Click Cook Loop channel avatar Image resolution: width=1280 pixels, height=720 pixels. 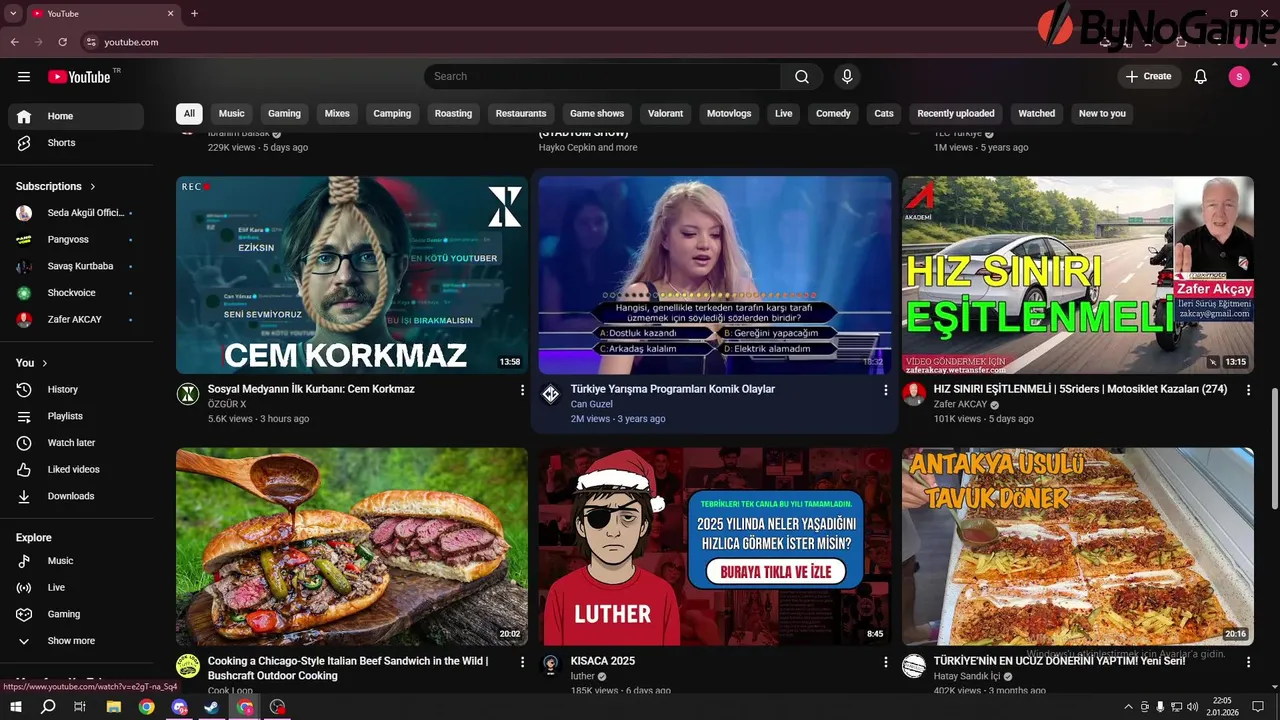(188, 666)
